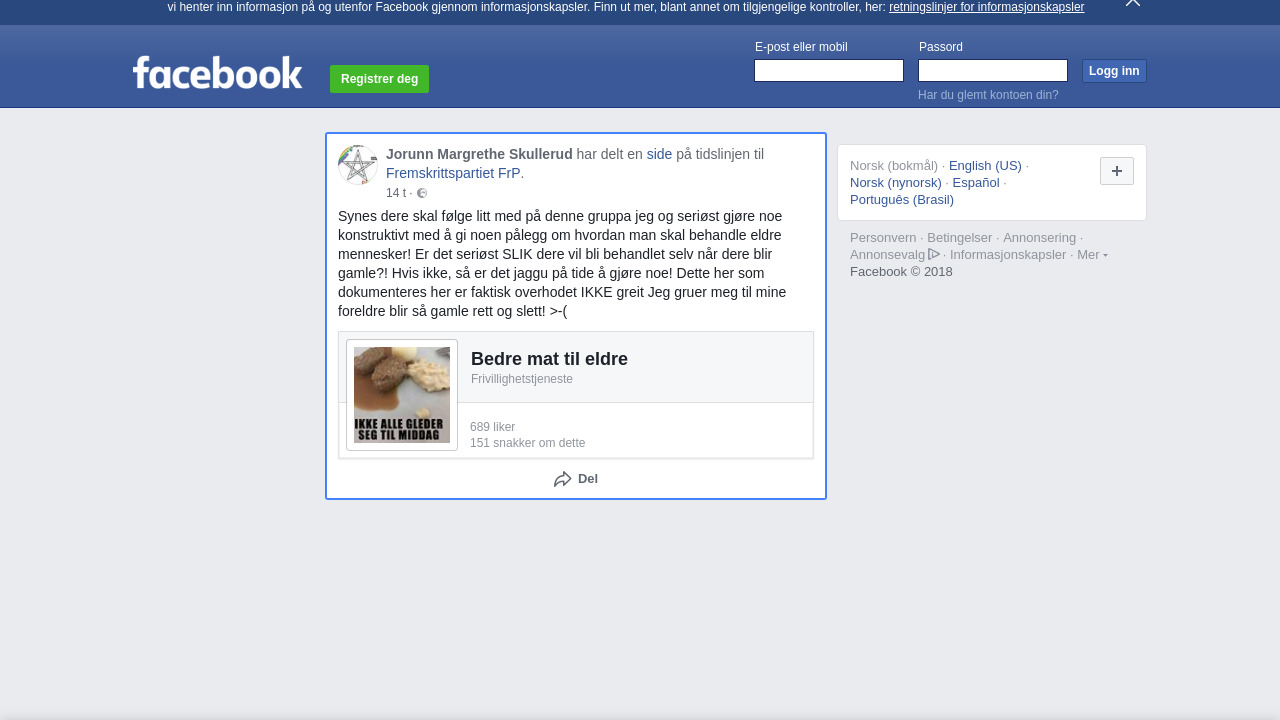The image size is (1280, 720).
Task: Click the globe public-audience icon
Action: (422, 193)
